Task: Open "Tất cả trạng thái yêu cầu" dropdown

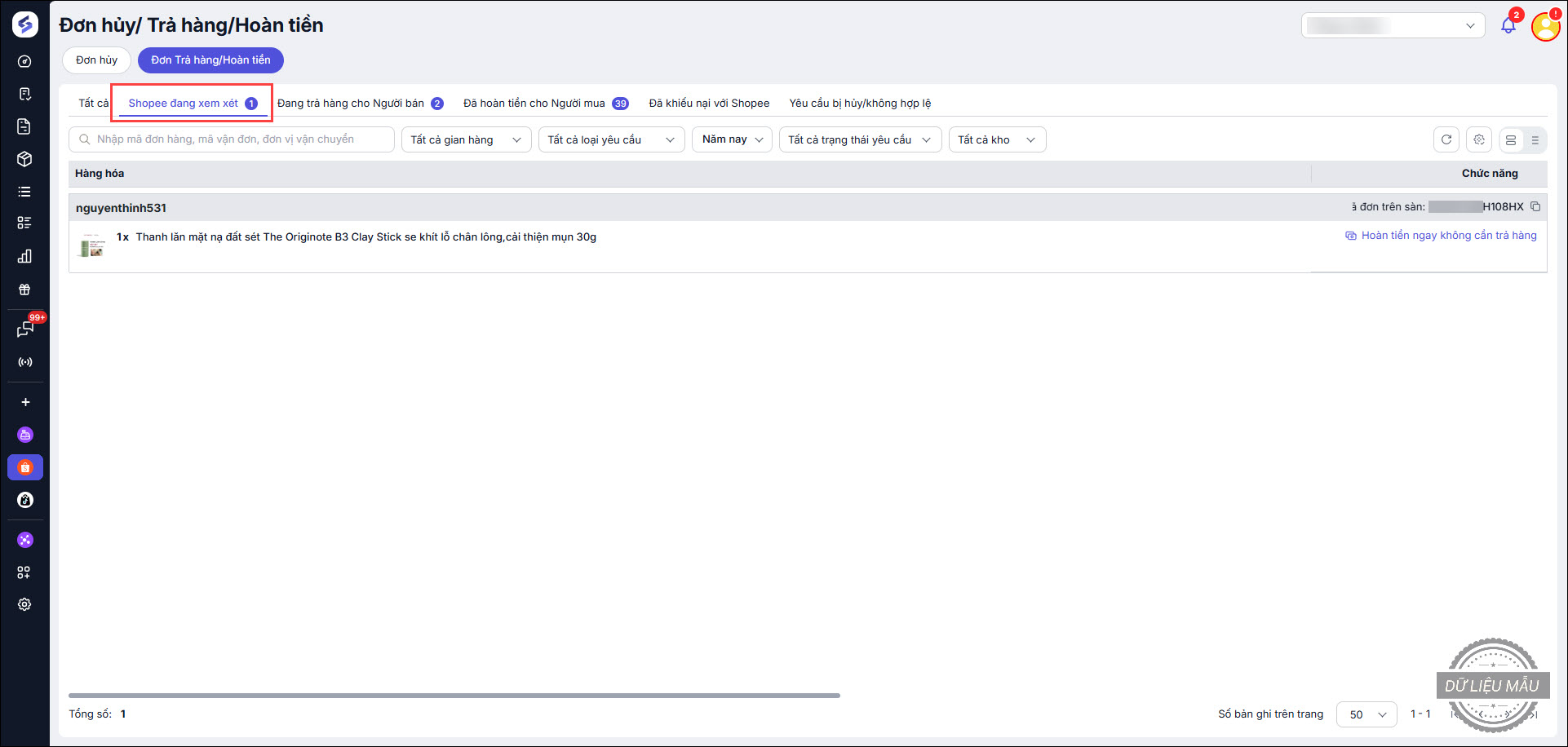Action: pyautogui.click(x=861, y=139)
